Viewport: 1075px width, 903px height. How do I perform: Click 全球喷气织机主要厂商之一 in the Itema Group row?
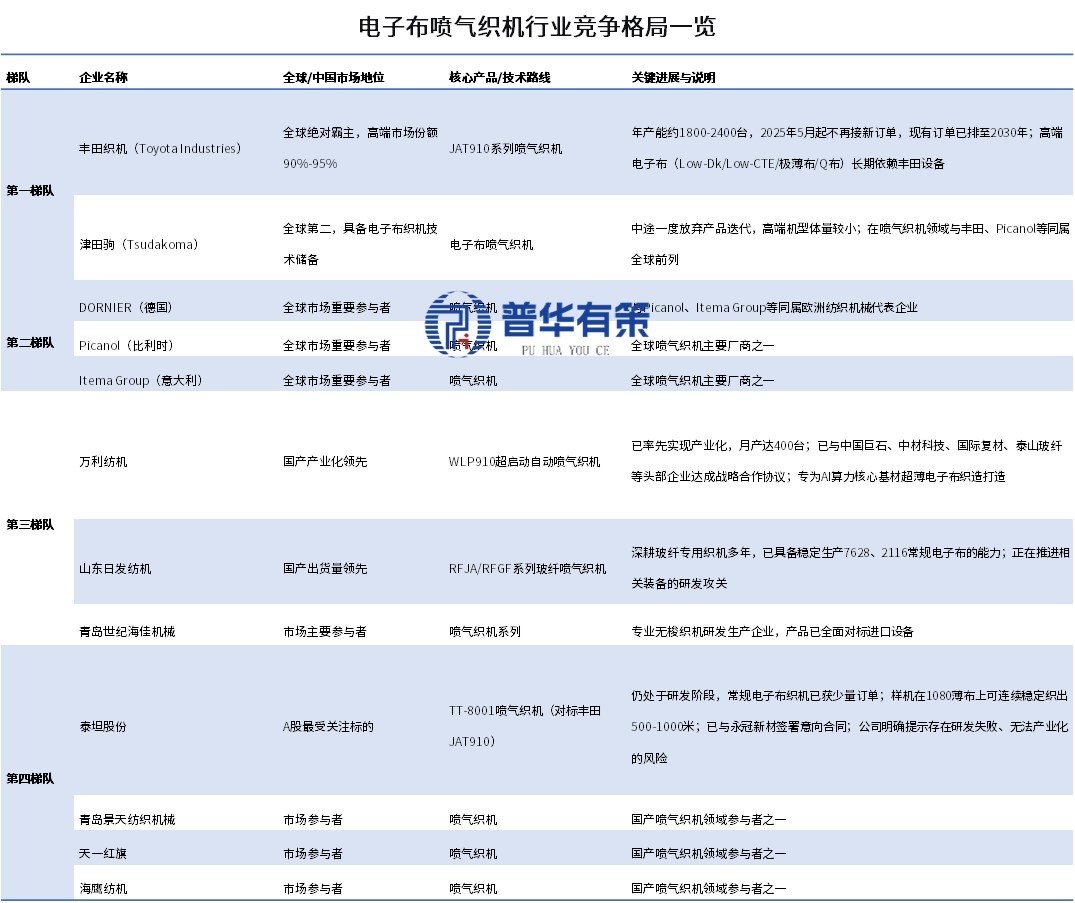703,381
